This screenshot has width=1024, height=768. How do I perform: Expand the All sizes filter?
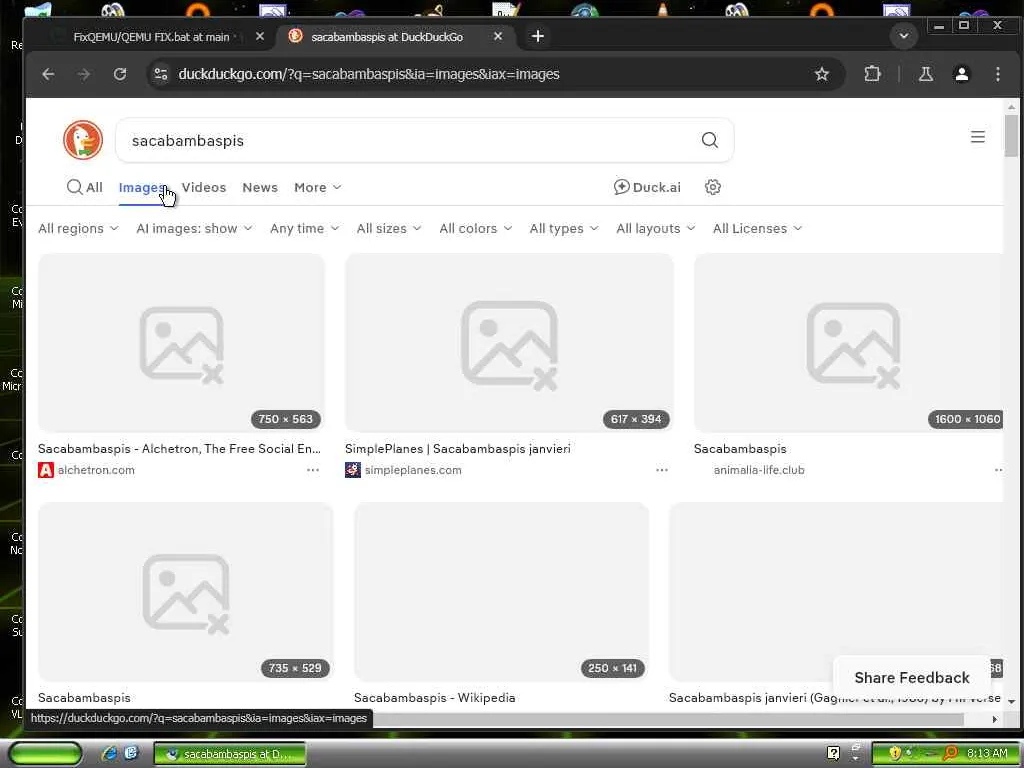coord(389,229)
